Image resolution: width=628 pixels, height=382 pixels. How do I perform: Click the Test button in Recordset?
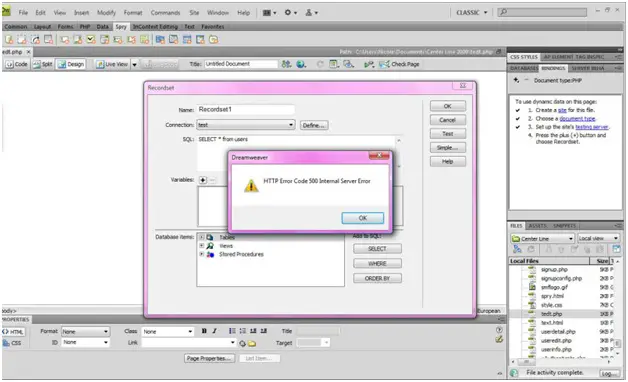click(447, 134)
